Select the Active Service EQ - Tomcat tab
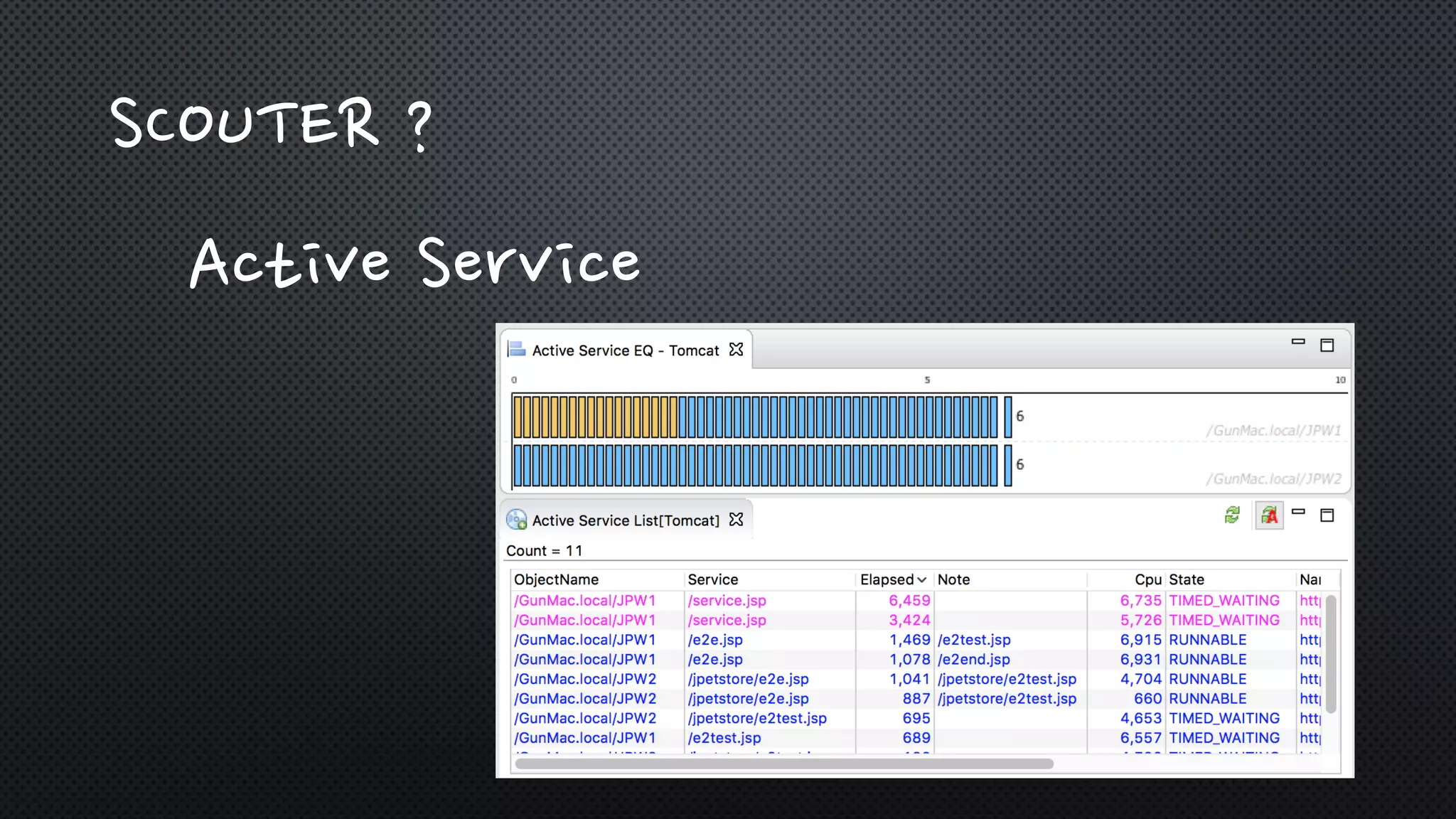Image resolution: width=1456 pixels, height=819 pixels. [x=625, y=350]
